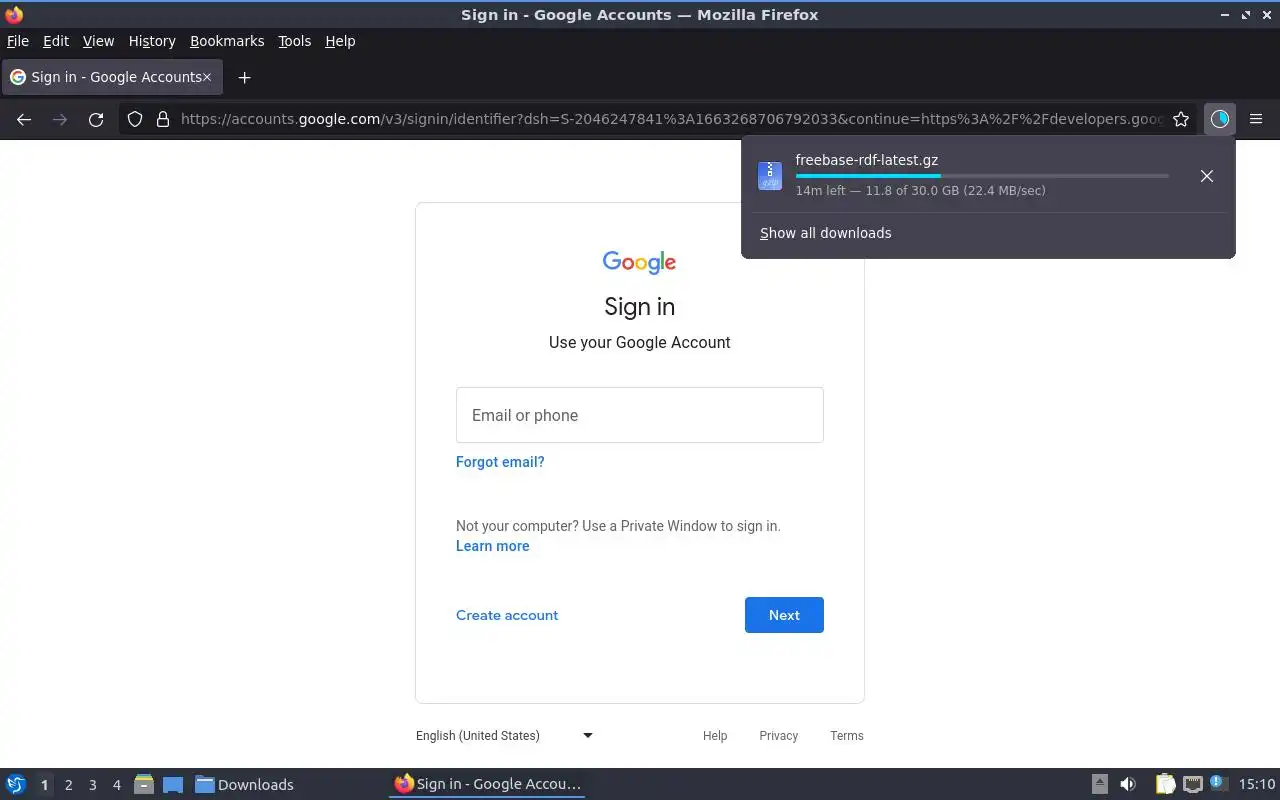Open the tracking protection shield icon
Screen dimensions: 1280x800
pos(135,119)
